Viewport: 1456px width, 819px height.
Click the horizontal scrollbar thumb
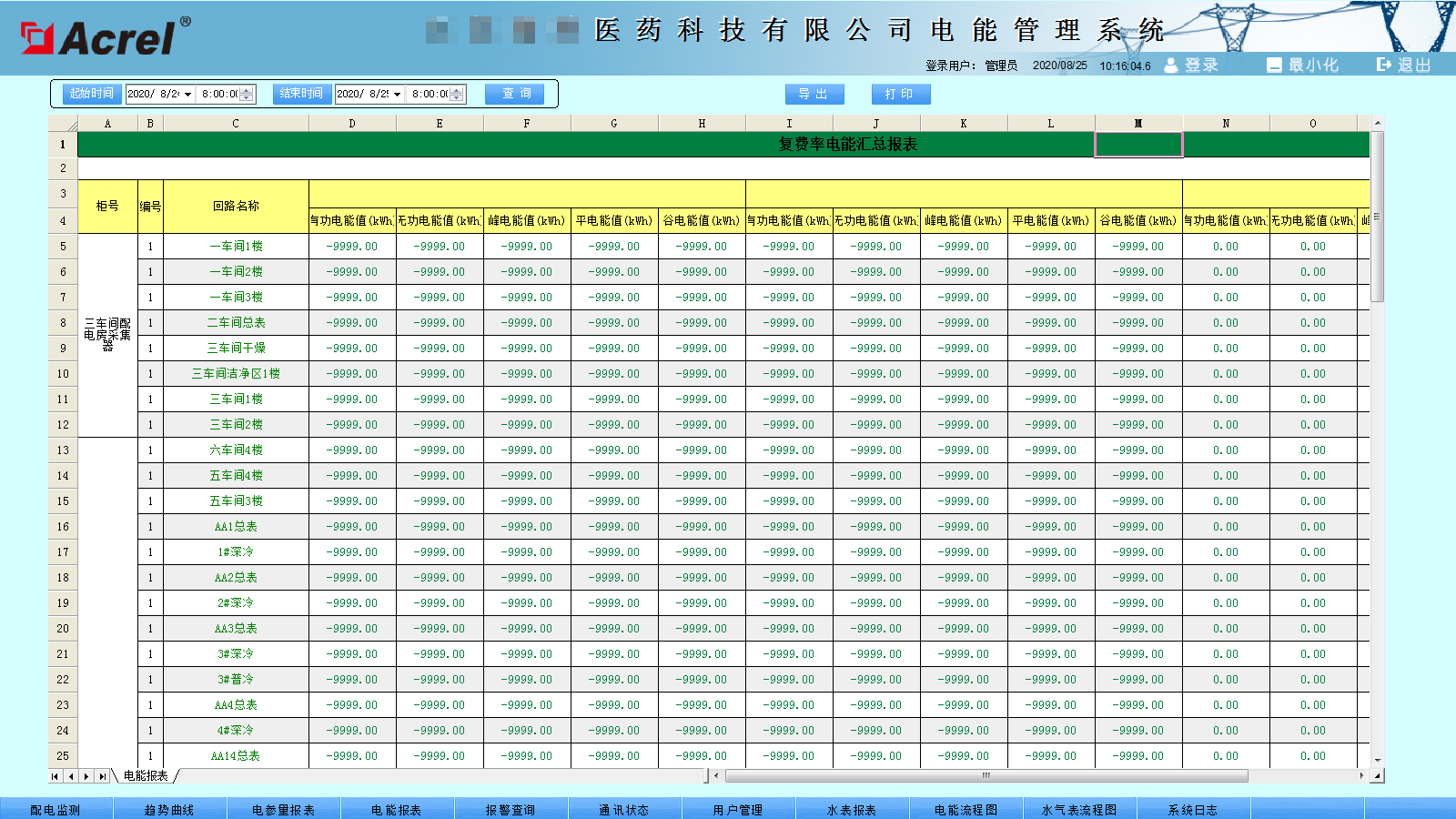click(x=986, y=776)
